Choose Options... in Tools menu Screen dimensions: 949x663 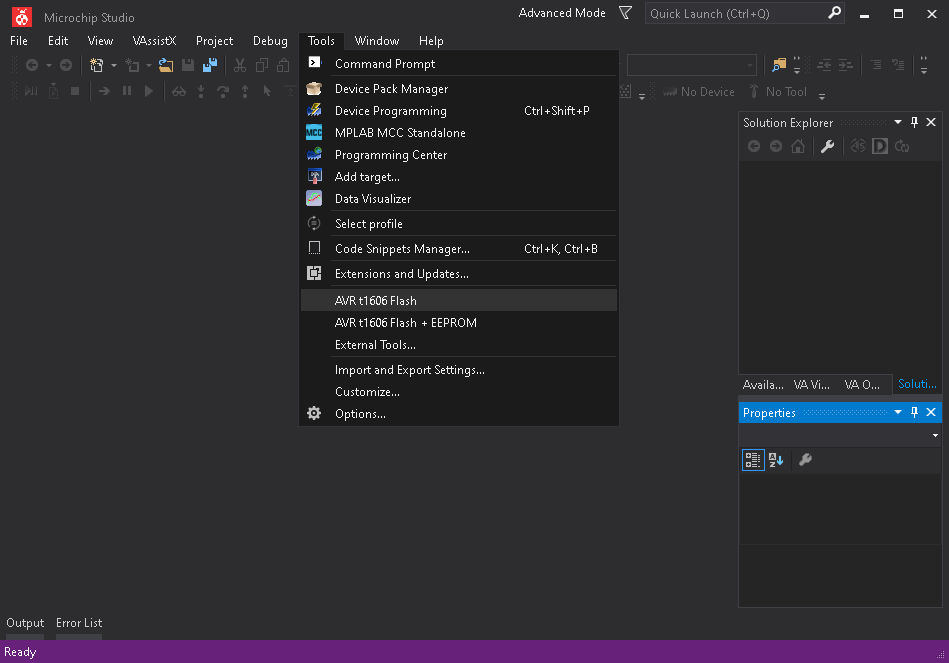[459, 414]
